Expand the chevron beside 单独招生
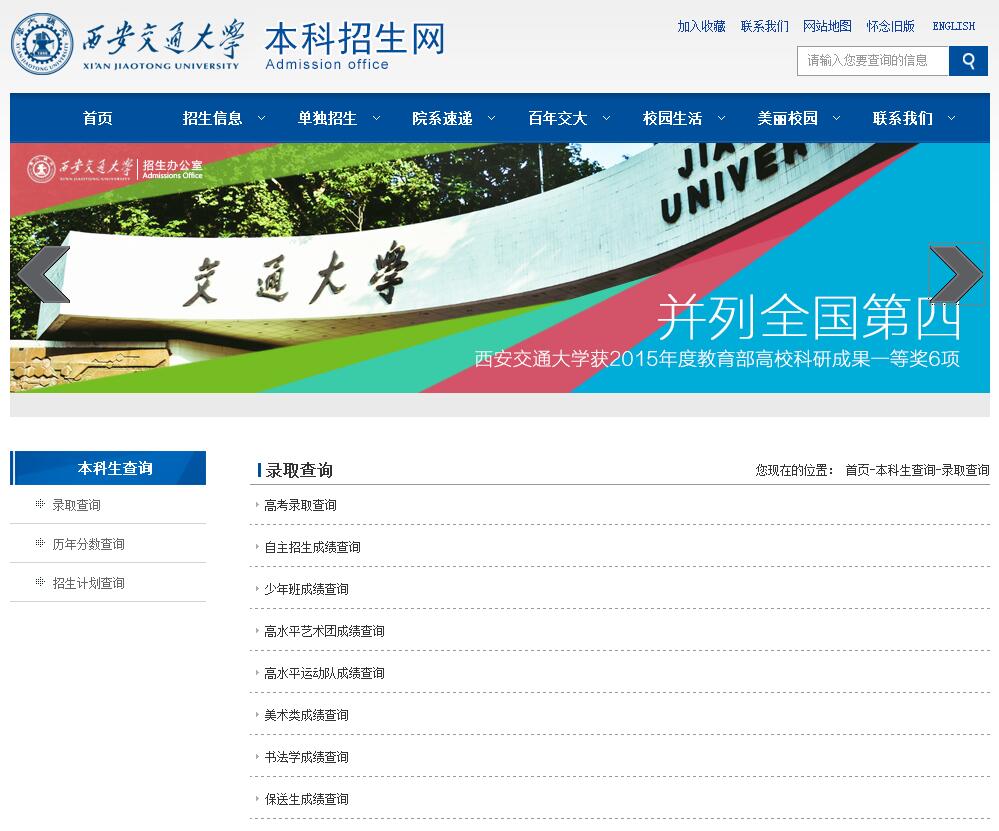Viewport: 999px width, 831px height. point(377,118)
